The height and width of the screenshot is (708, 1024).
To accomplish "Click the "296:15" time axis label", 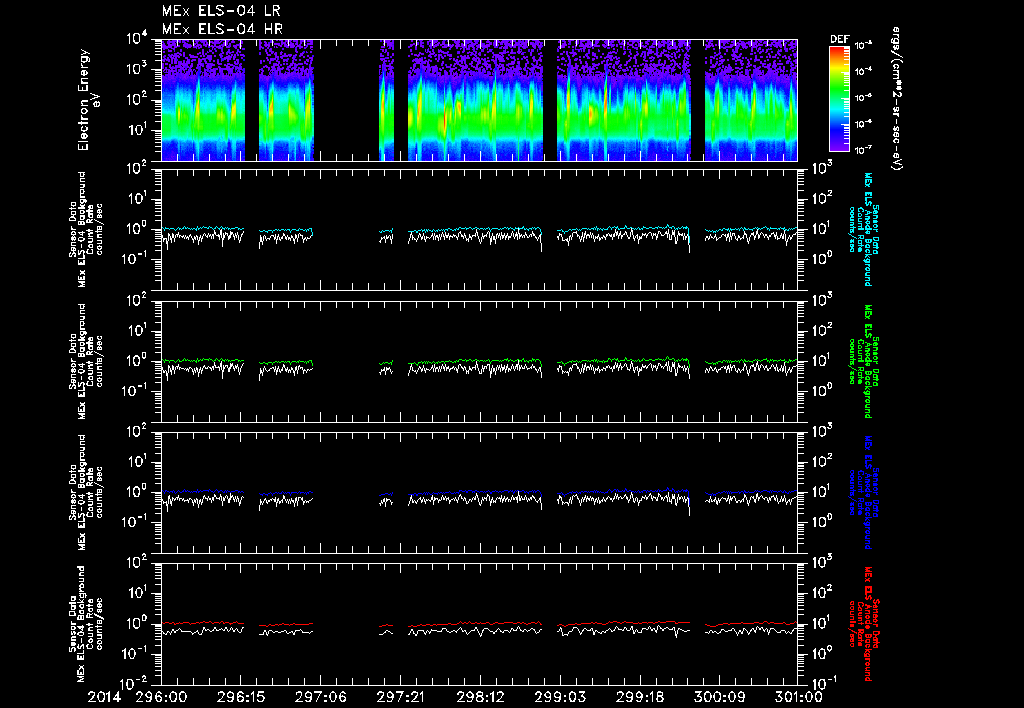I will point(241,697).
